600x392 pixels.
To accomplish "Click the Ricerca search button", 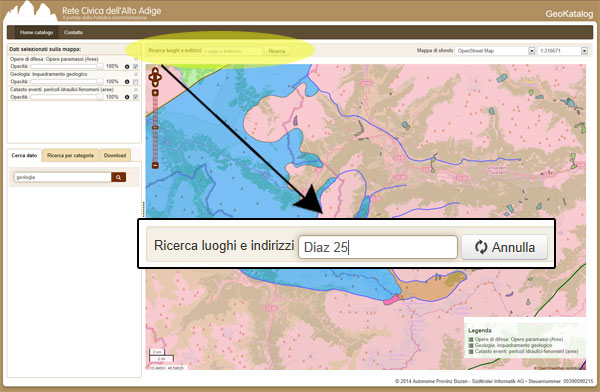I will click(277, 51).
